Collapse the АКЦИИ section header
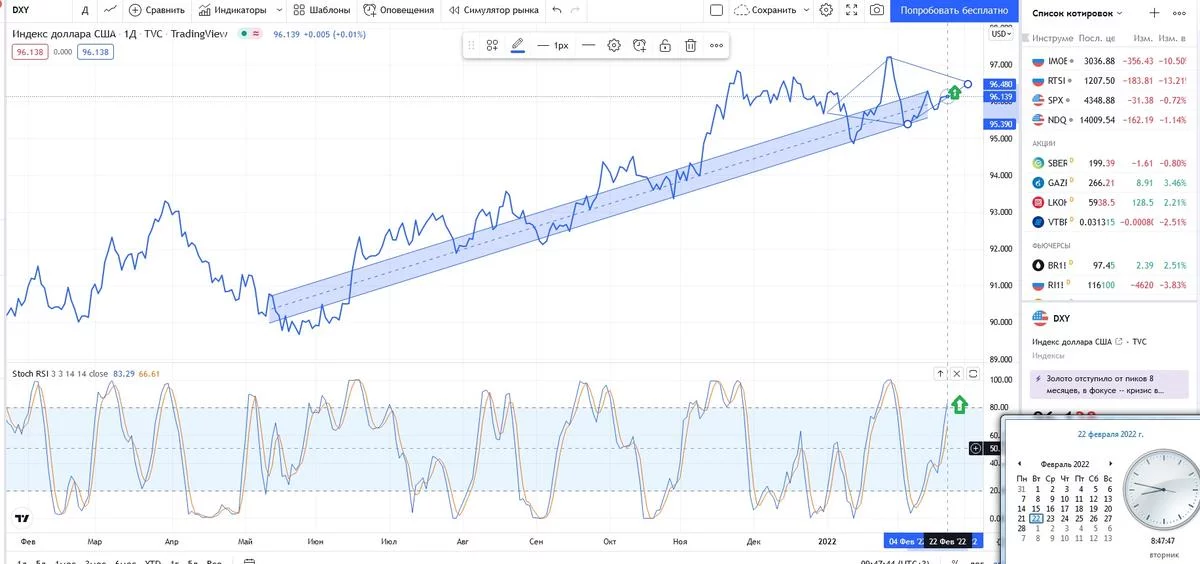This screenshot has width=1200, height=564. click(1045, 142)
